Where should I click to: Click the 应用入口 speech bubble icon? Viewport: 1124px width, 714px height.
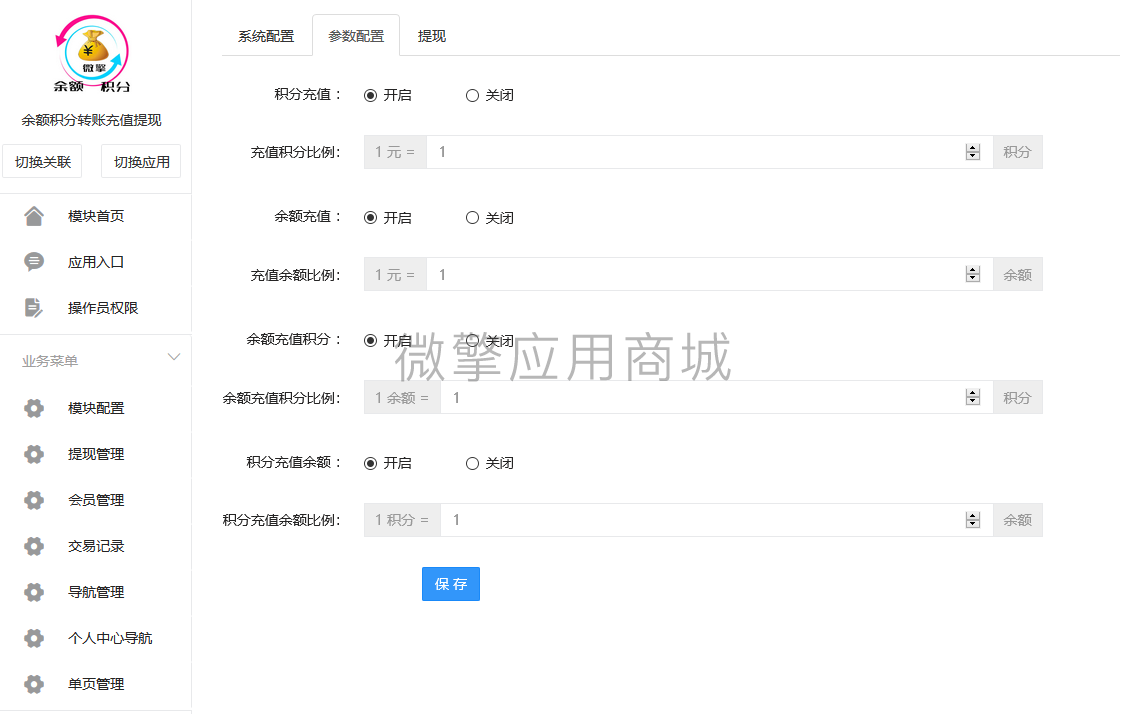[34, 261]
